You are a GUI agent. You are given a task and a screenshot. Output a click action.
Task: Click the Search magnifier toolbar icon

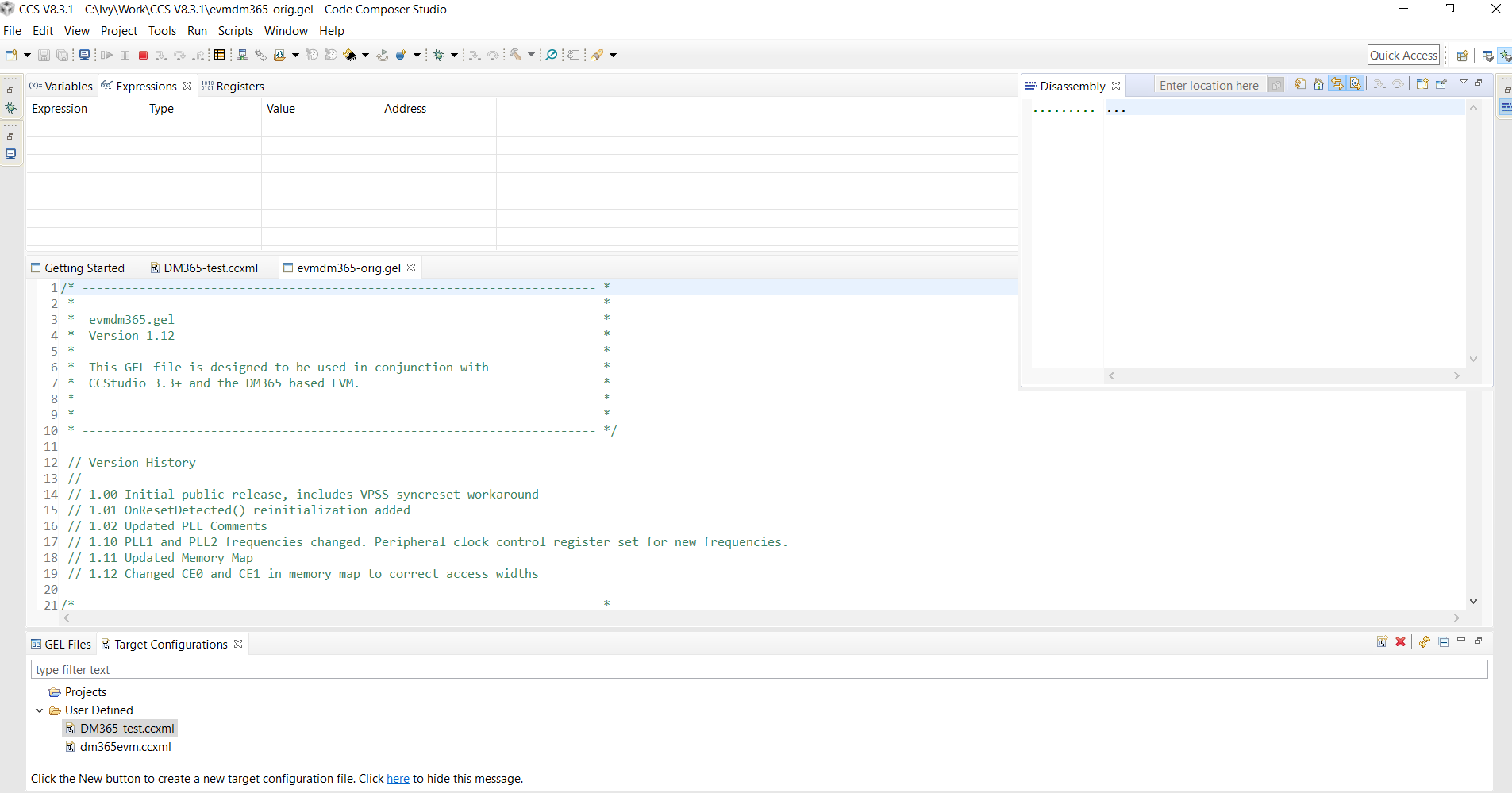click(551, 55)
